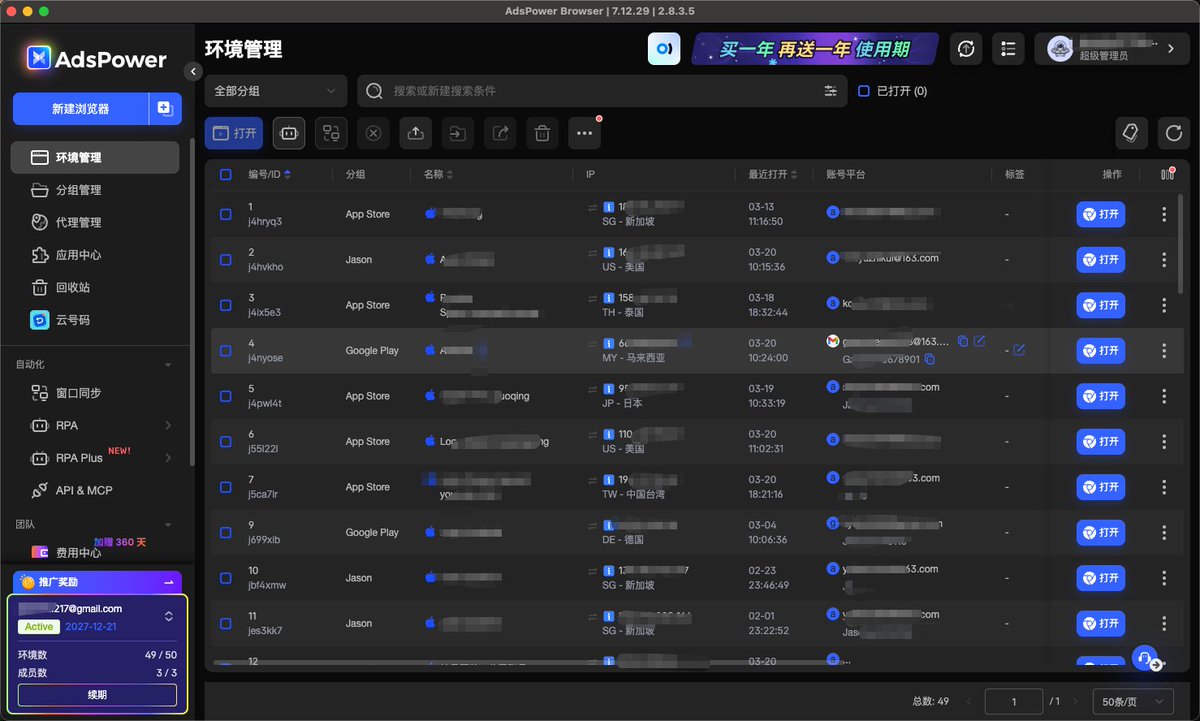Image resolution: width=1200 pixels, height=721 pixels.
Task: Click the 搜索或新建搜索条件 search field
Action: point(600,91)
